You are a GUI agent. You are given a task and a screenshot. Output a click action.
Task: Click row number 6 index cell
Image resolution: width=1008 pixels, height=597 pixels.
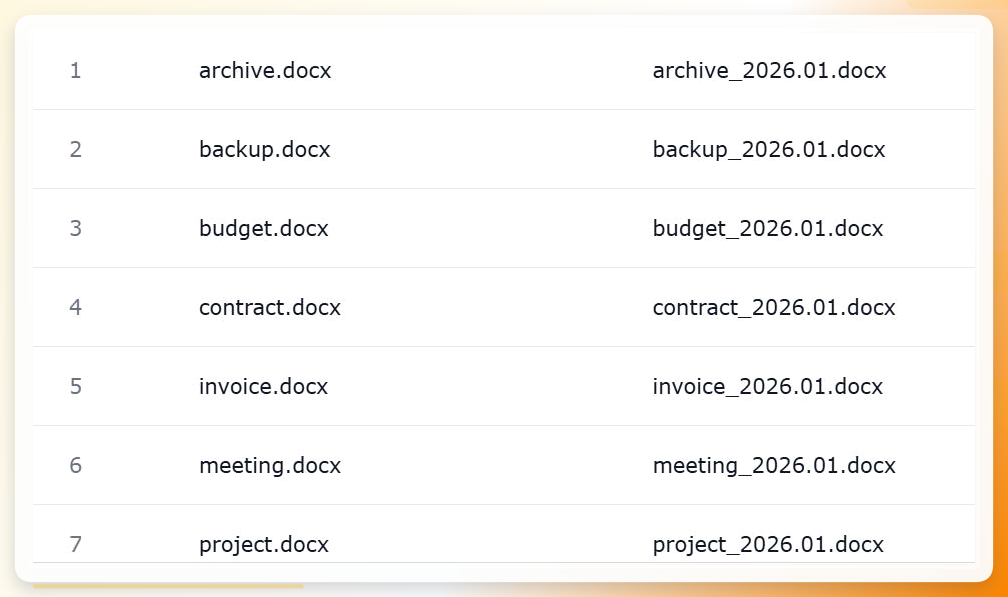click(x=75, y=465)
